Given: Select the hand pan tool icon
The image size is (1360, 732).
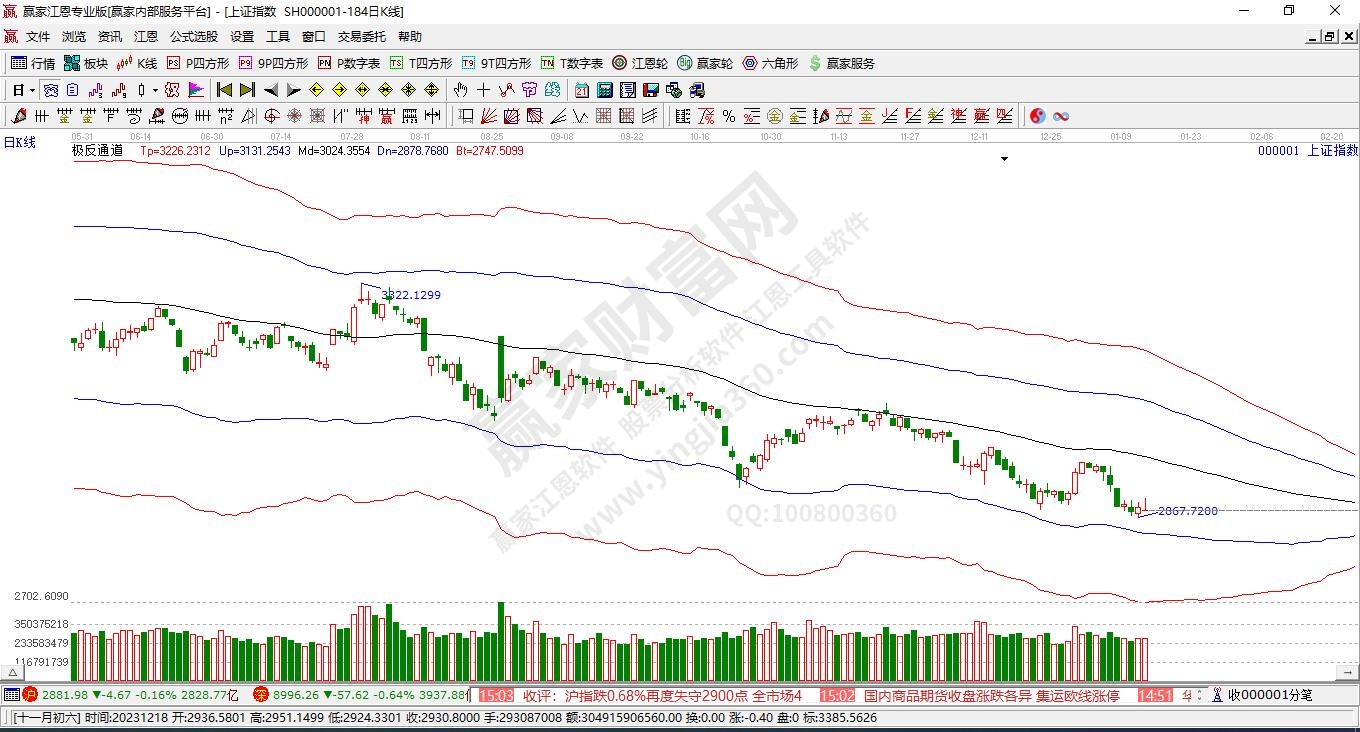Looking at the screenshot, I should coord(461,90).
